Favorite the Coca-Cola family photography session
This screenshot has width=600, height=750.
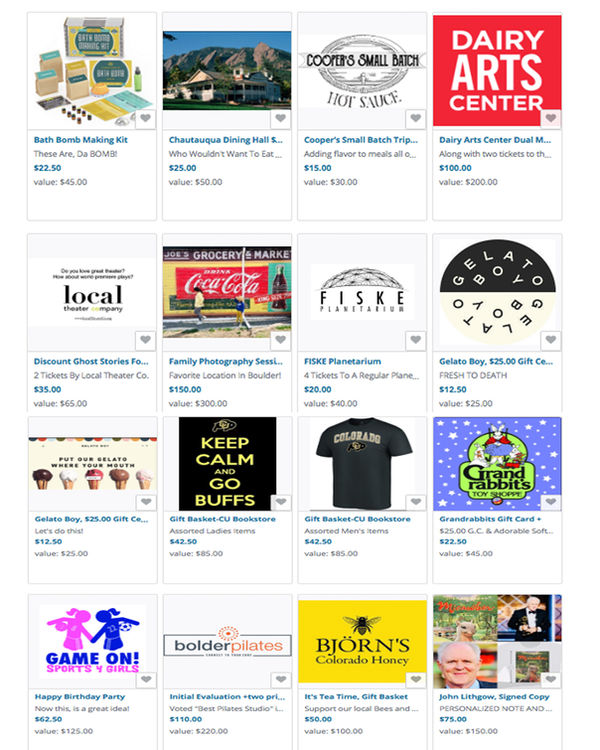[x=281, y=340]
